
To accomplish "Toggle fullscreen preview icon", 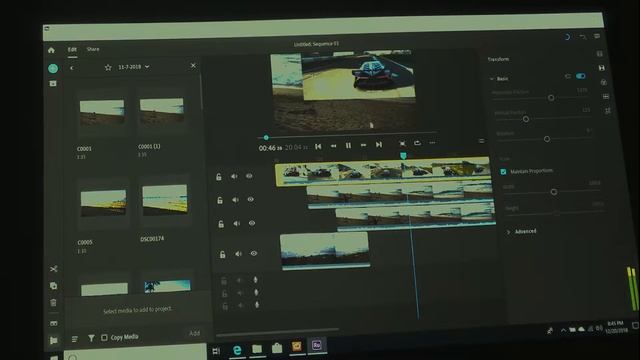I will tap(402, 143).
